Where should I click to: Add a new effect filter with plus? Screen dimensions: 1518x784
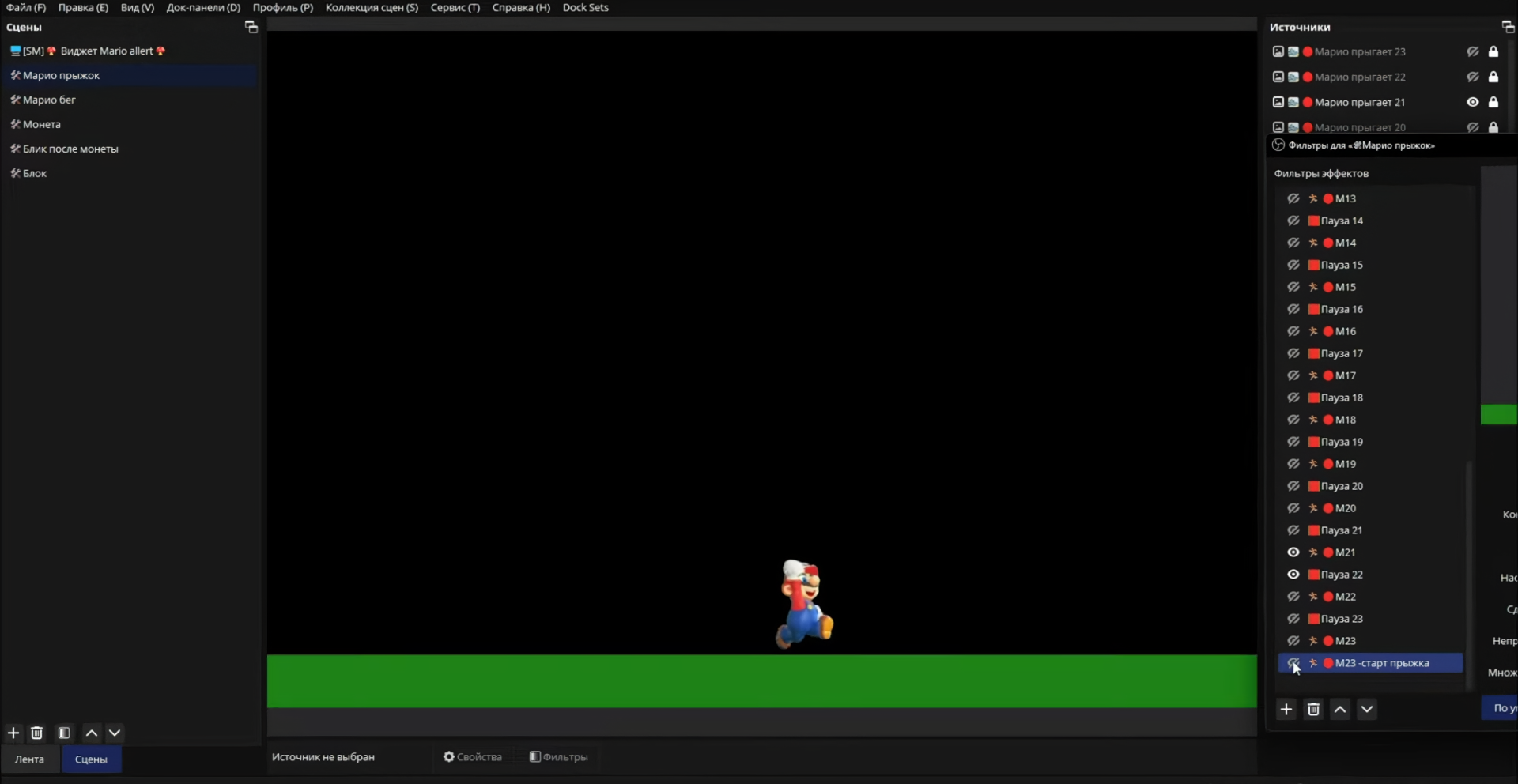click(1286, 709)
